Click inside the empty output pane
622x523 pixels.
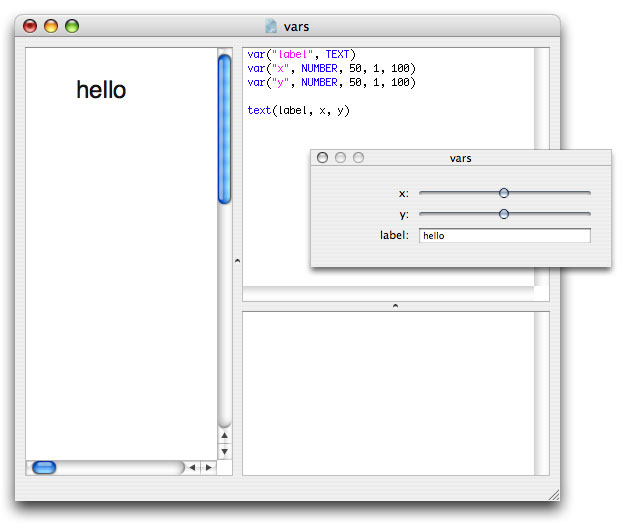(388, 393)
